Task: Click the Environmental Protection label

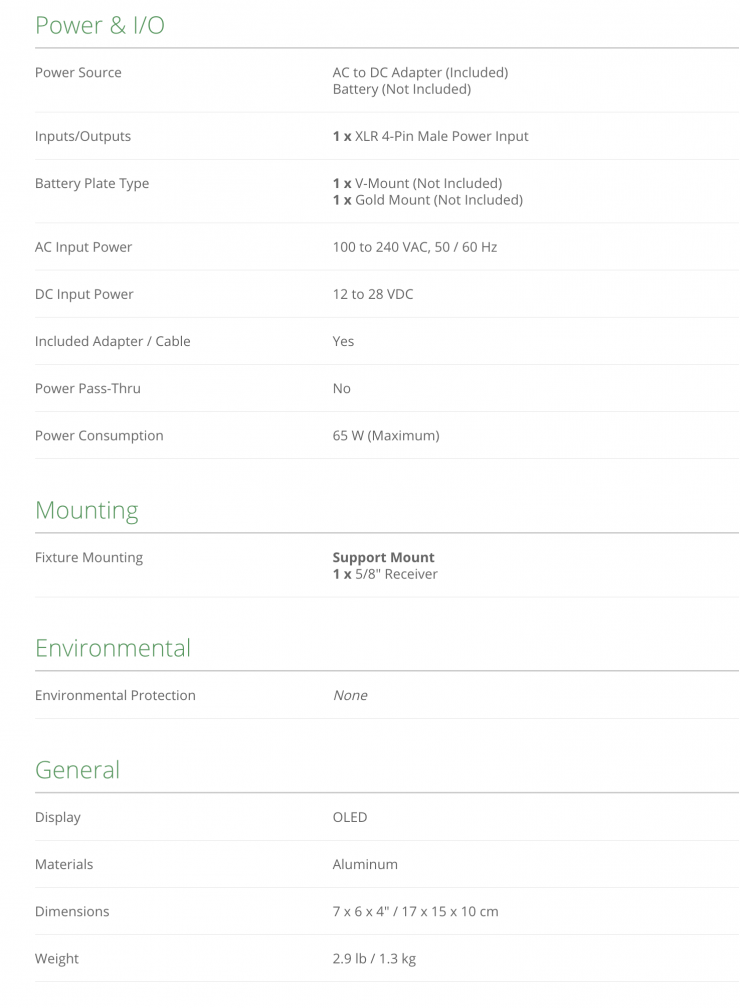Action: (x=115, y=696)
